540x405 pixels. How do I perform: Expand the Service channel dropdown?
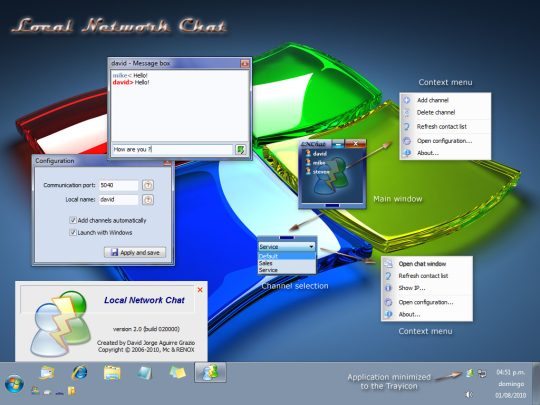click(311, 247)
